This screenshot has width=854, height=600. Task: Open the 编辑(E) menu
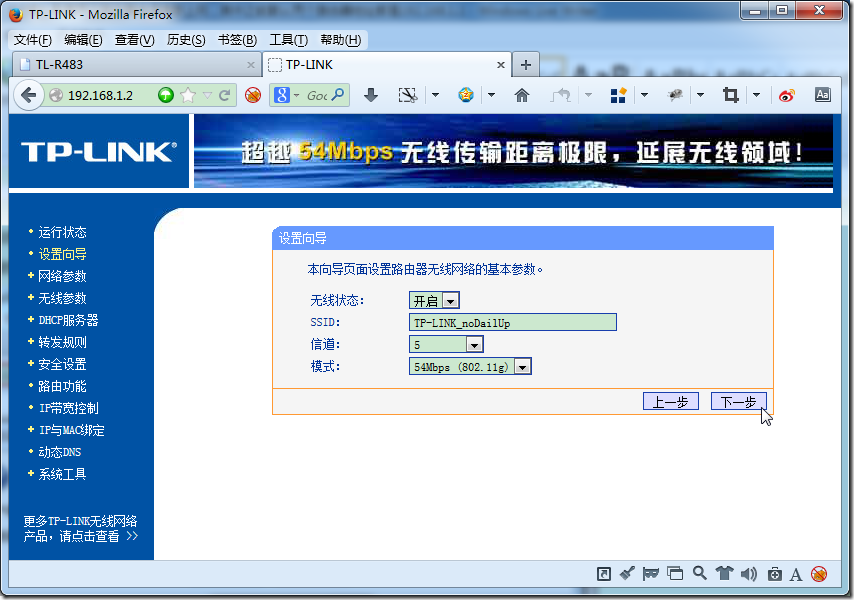83,40
